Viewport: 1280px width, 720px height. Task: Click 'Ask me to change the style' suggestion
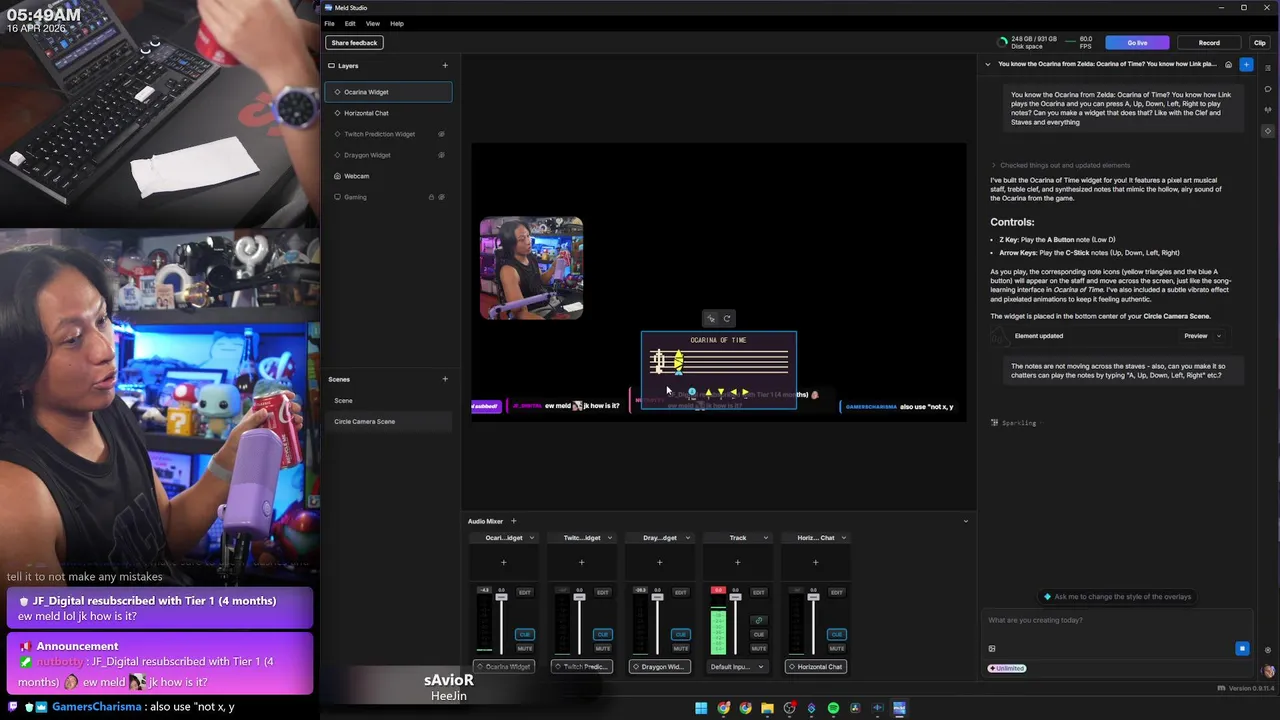click(1117, 597)
